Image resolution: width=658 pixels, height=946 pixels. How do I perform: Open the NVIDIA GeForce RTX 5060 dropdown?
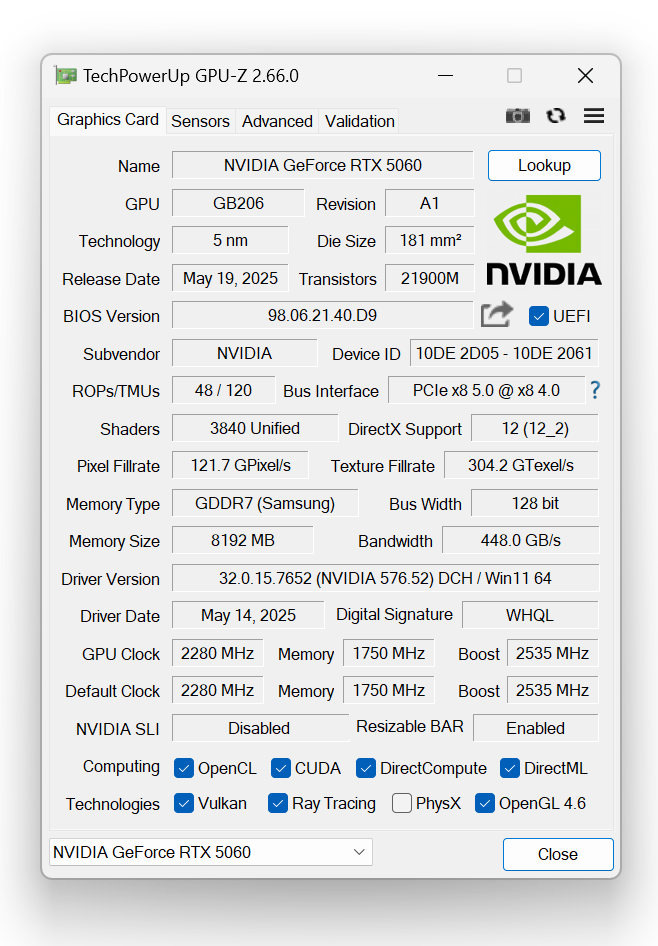tap(210, 852)
